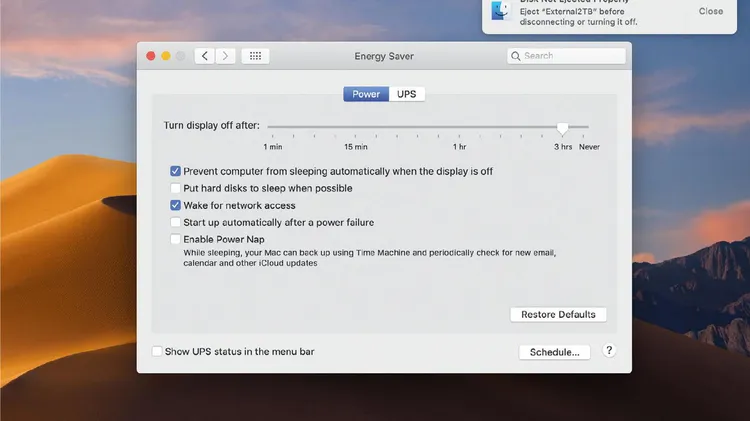
Task: Enable Put hard disks to sleep when possible
Action: [x=176, y=188]
